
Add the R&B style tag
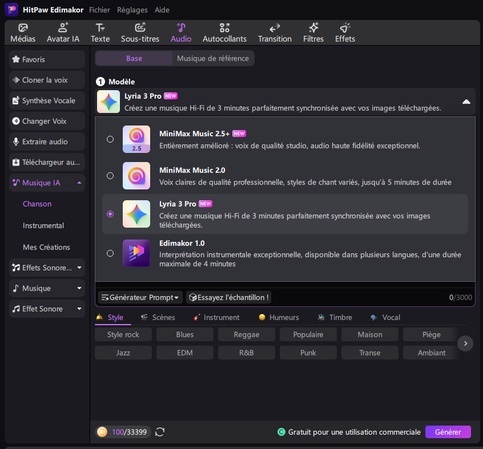(247, 353)
